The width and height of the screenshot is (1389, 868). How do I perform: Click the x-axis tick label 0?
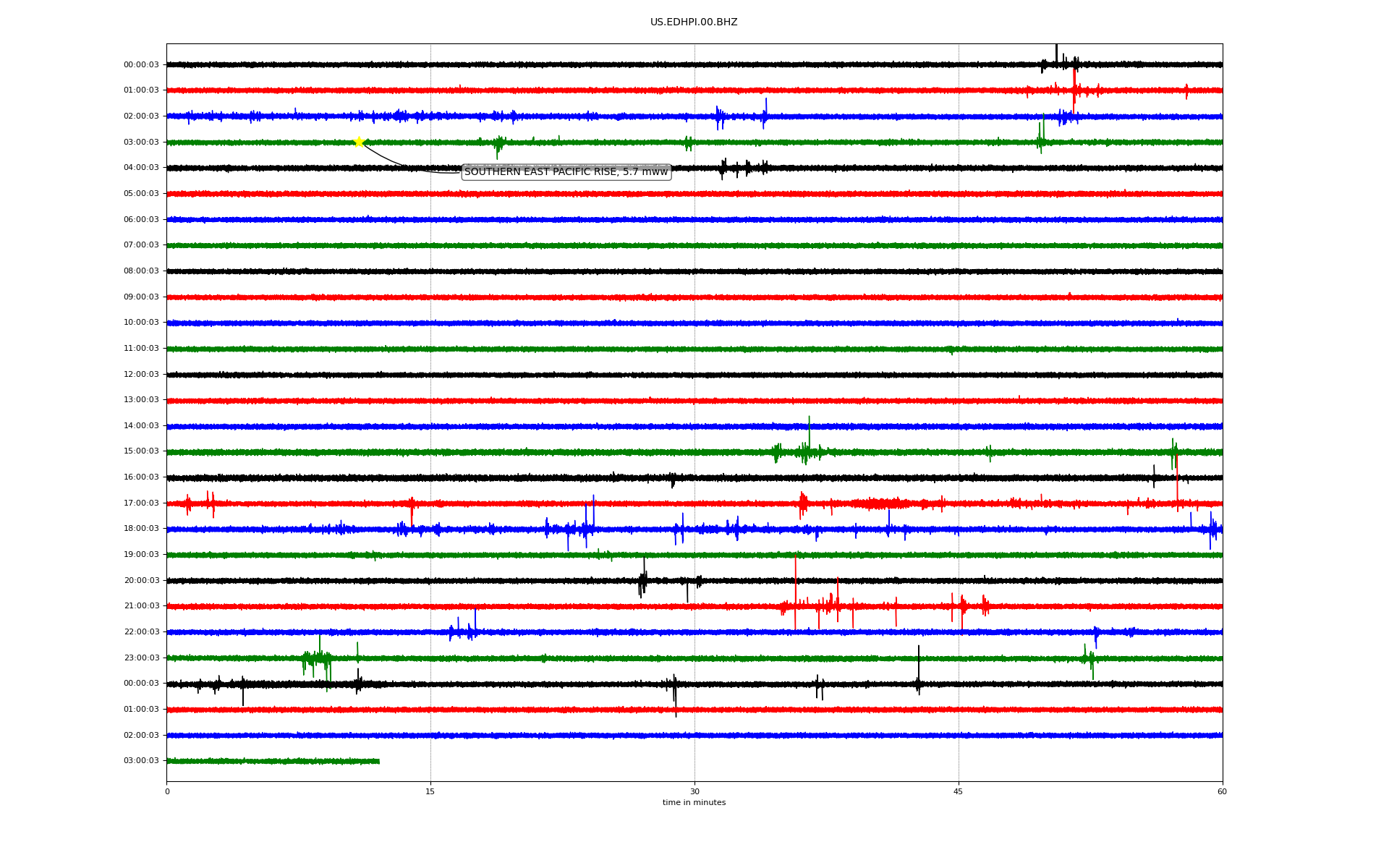pos(167,791)
